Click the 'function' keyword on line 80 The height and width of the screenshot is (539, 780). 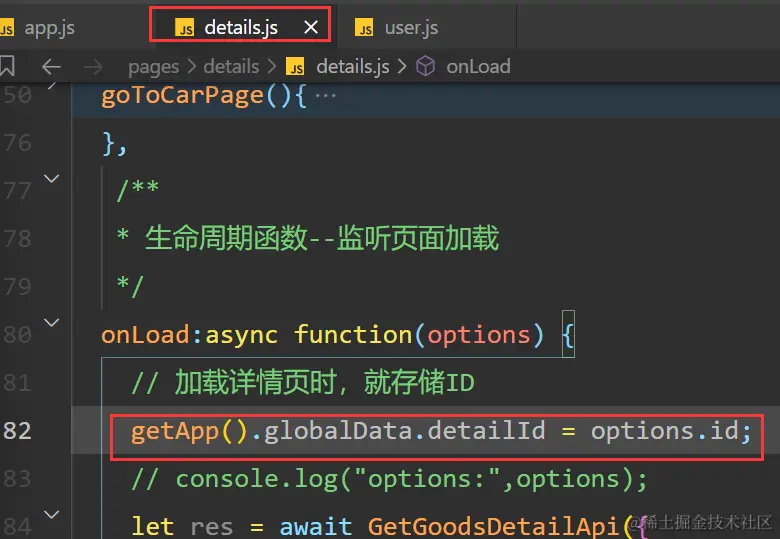pos(353,335)
